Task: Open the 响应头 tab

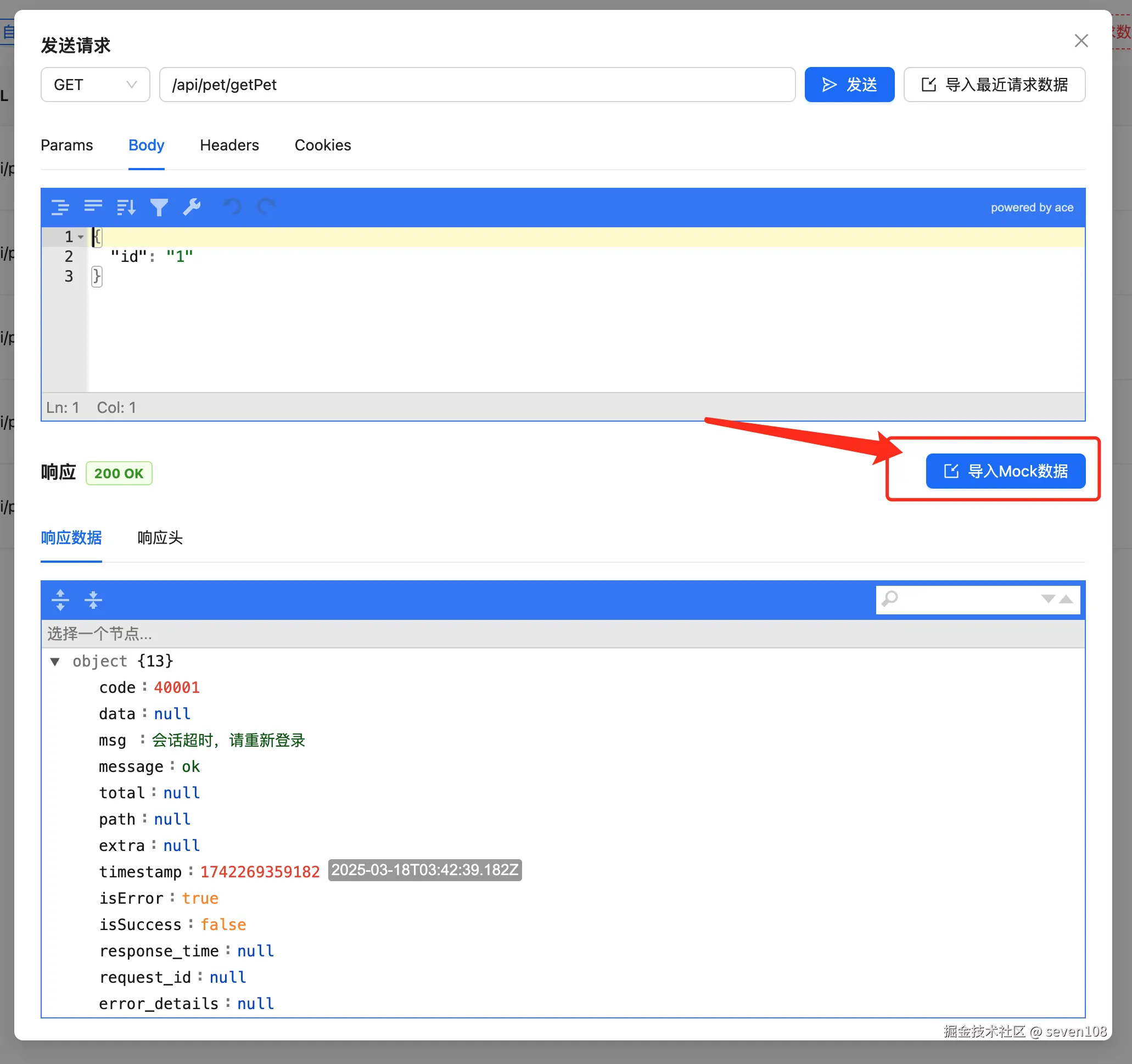Action: tap(159, 537)
